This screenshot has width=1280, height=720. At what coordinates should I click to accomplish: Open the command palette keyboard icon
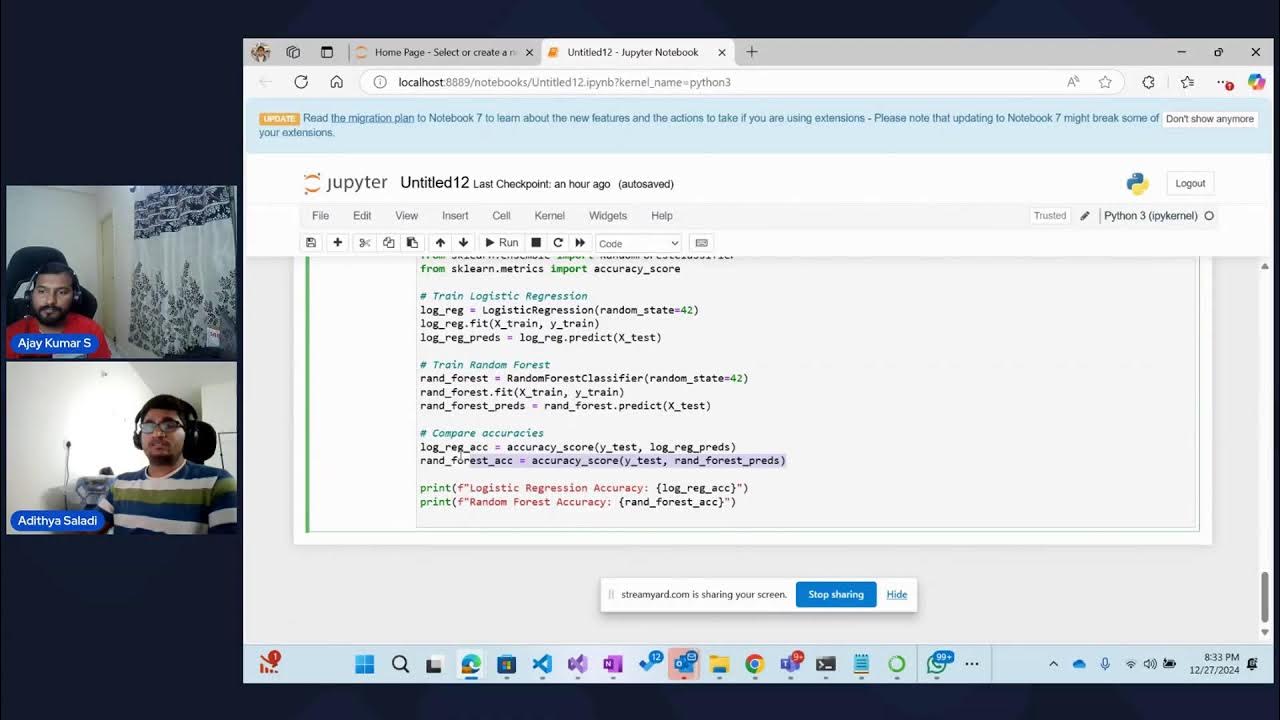(702, 243)
